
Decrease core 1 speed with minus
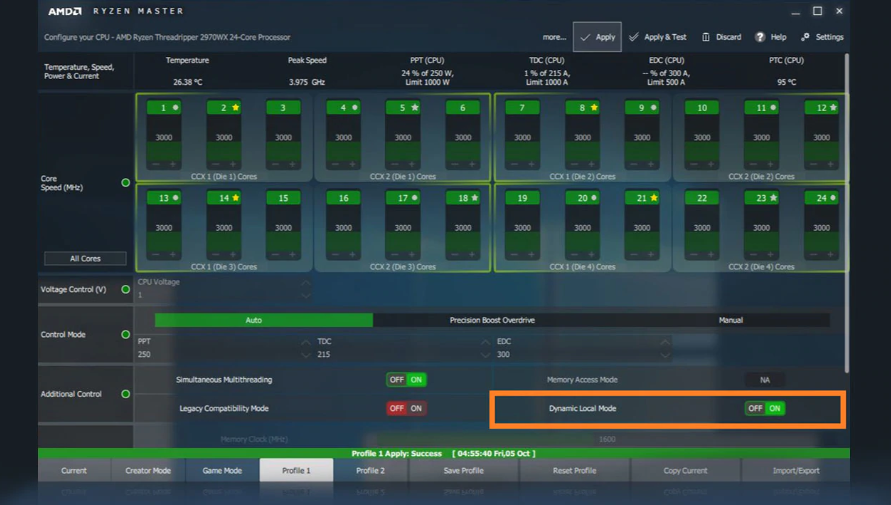point(156,164)
